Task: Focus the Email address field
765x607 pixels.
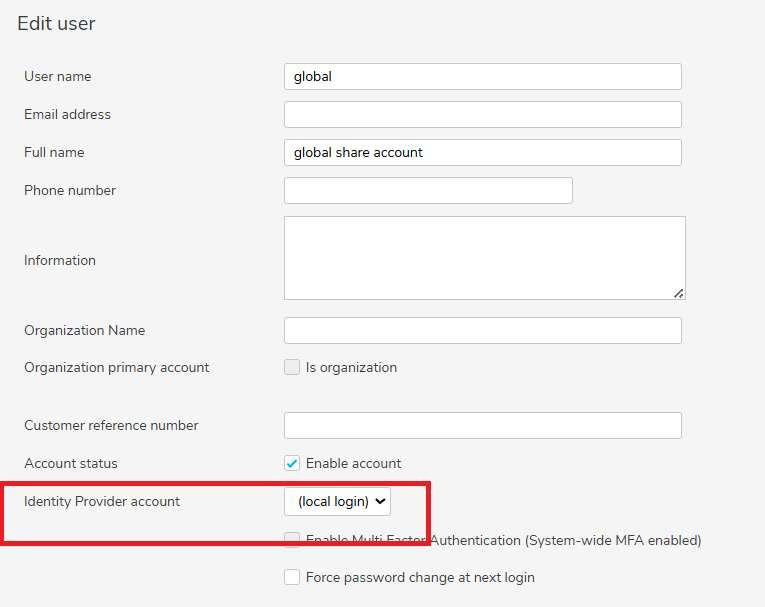Action: click(x=482, y=115)
